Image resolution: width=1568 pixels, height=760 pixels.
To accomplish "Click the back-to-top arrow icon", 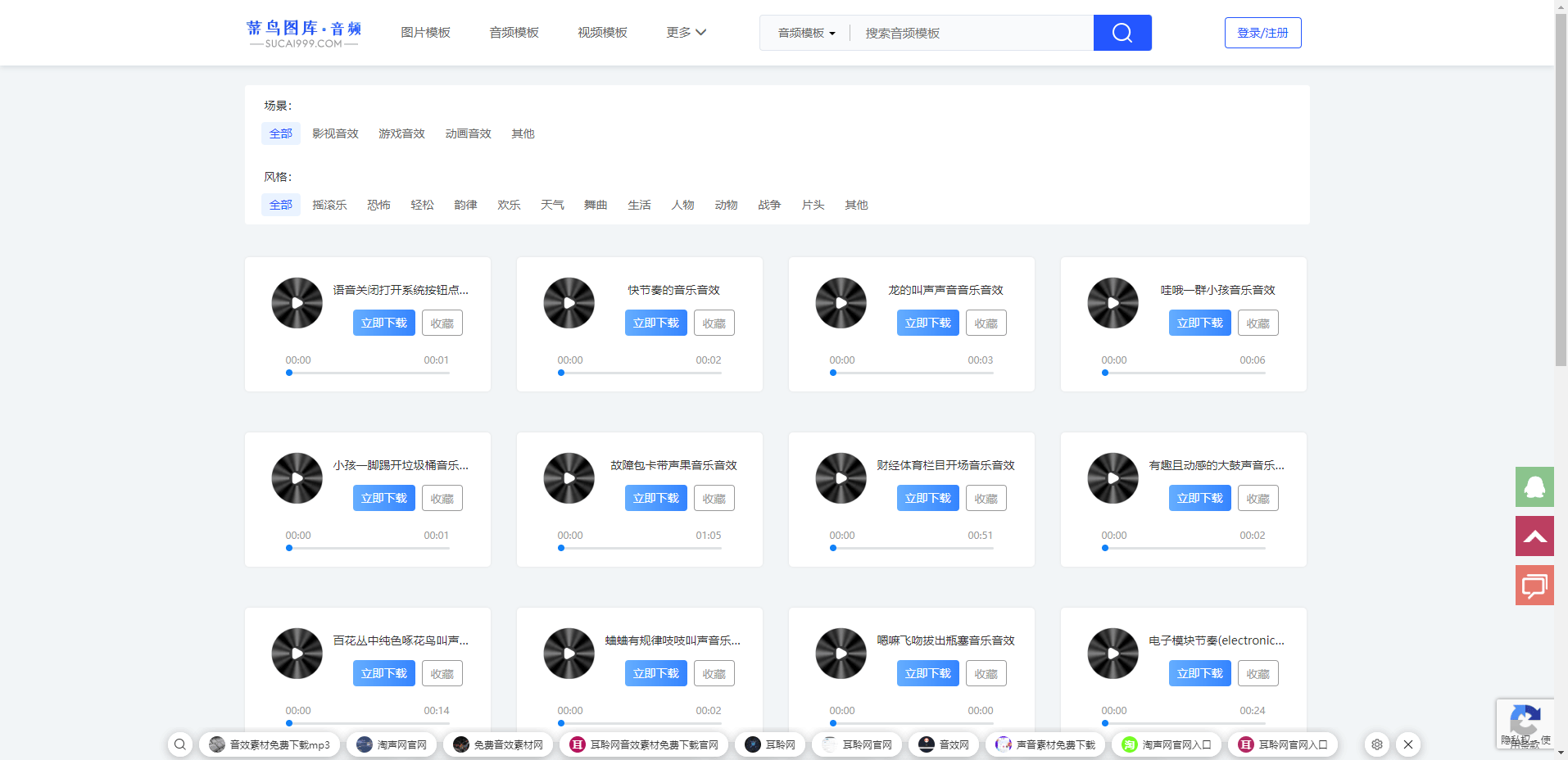I will pos(1533,536).
